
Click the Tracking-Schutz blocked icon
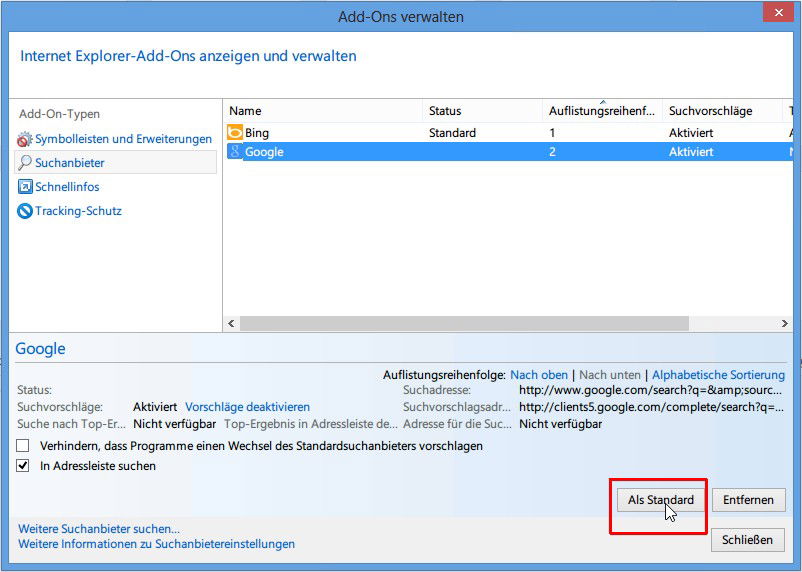tap(25, 211)
